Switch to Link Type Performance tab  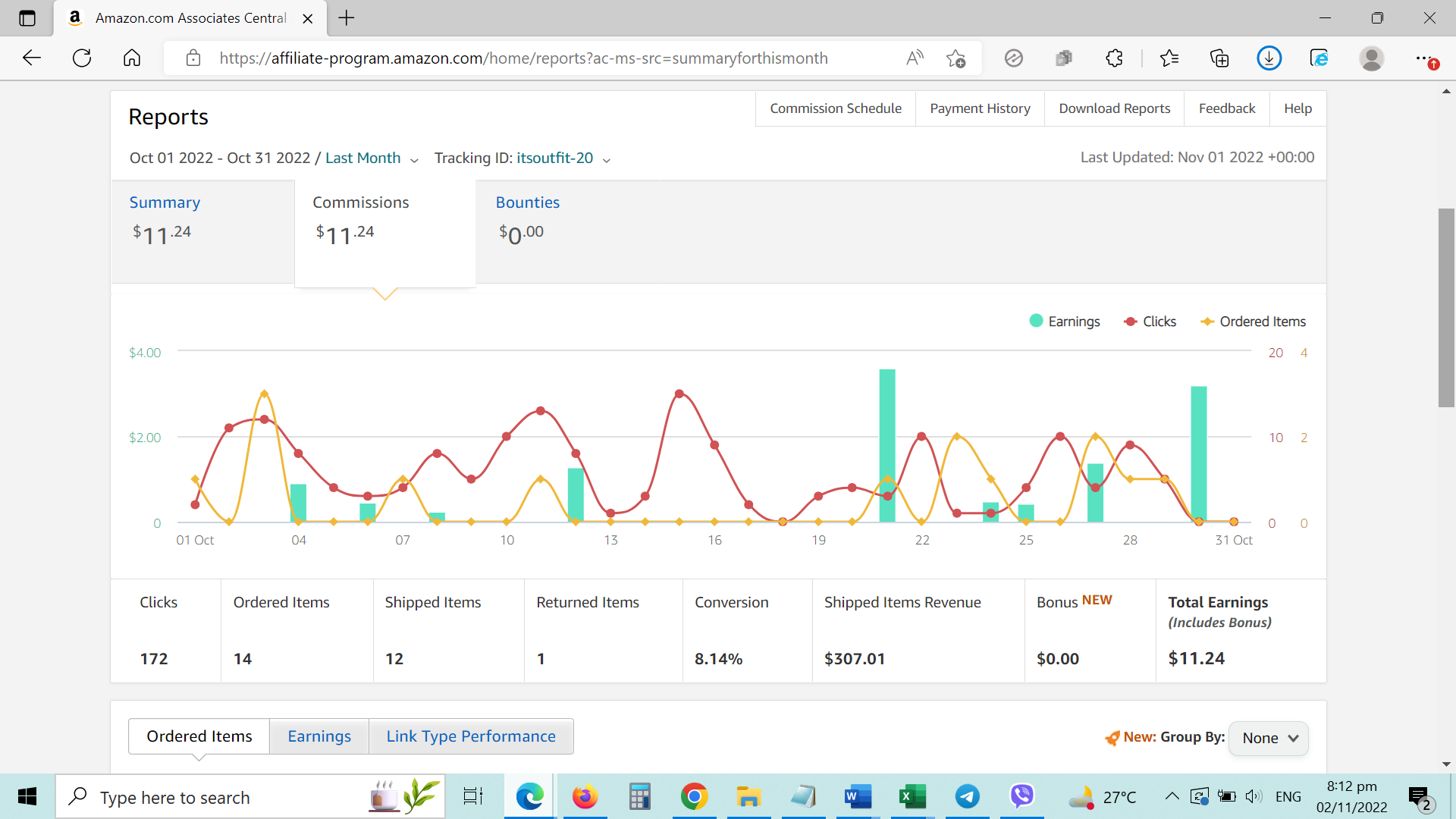click(x=471, y=736)
